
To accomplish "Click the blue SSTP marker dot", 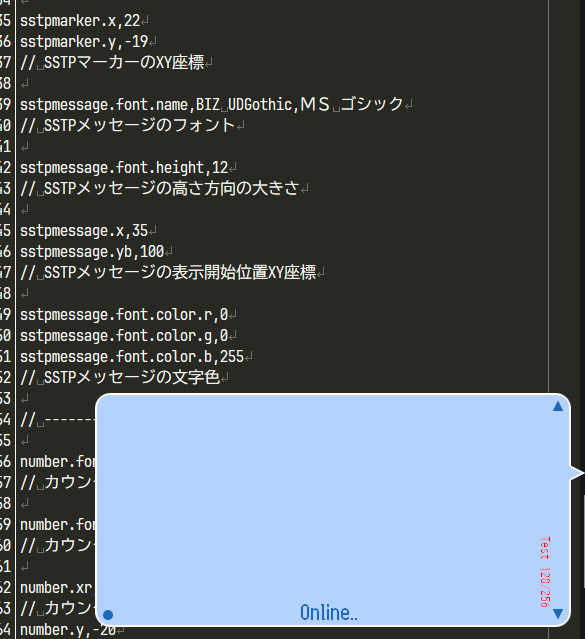I will tap(108, 615).
